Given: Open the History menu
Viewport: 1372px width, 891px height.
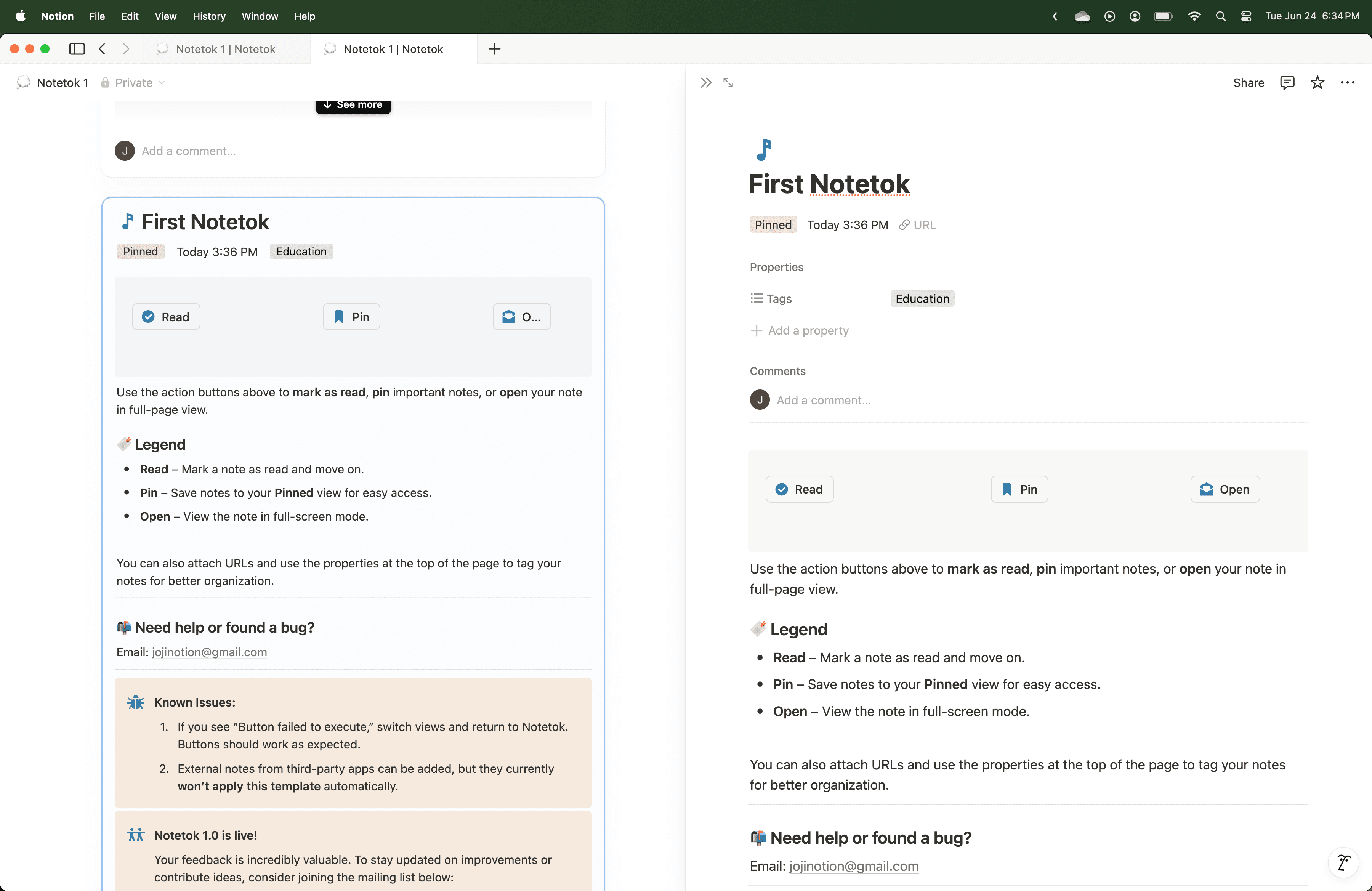Looking at the screenshot, I should pyautogui.click(x=209, y=16).
